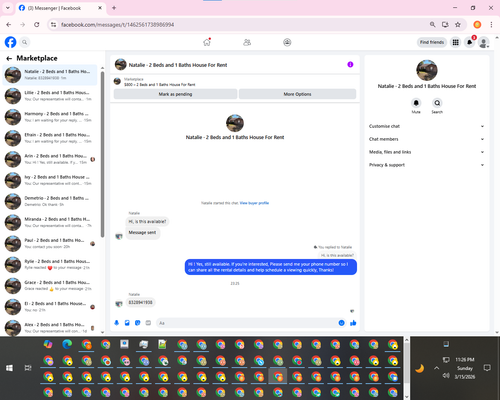Viewport: 500px width, 400px height.
Task: Expand the Chat members section
Action: click(x=426, y=139)
